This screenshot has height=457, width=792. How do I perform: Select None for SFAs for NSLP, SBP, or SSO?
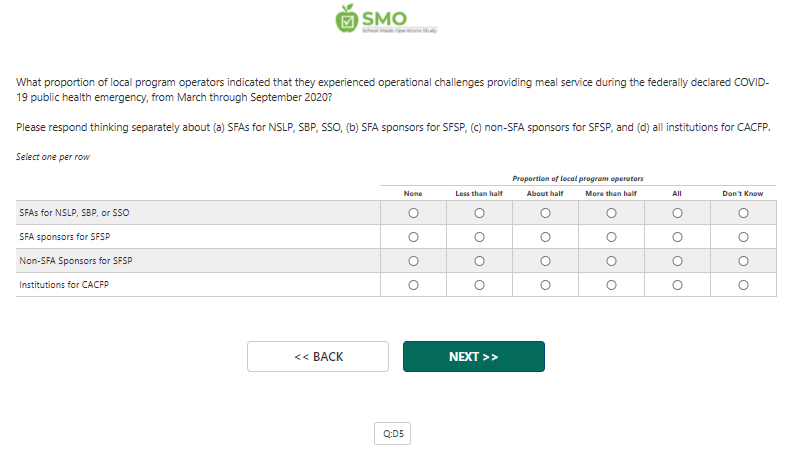(x=413, y=213)
